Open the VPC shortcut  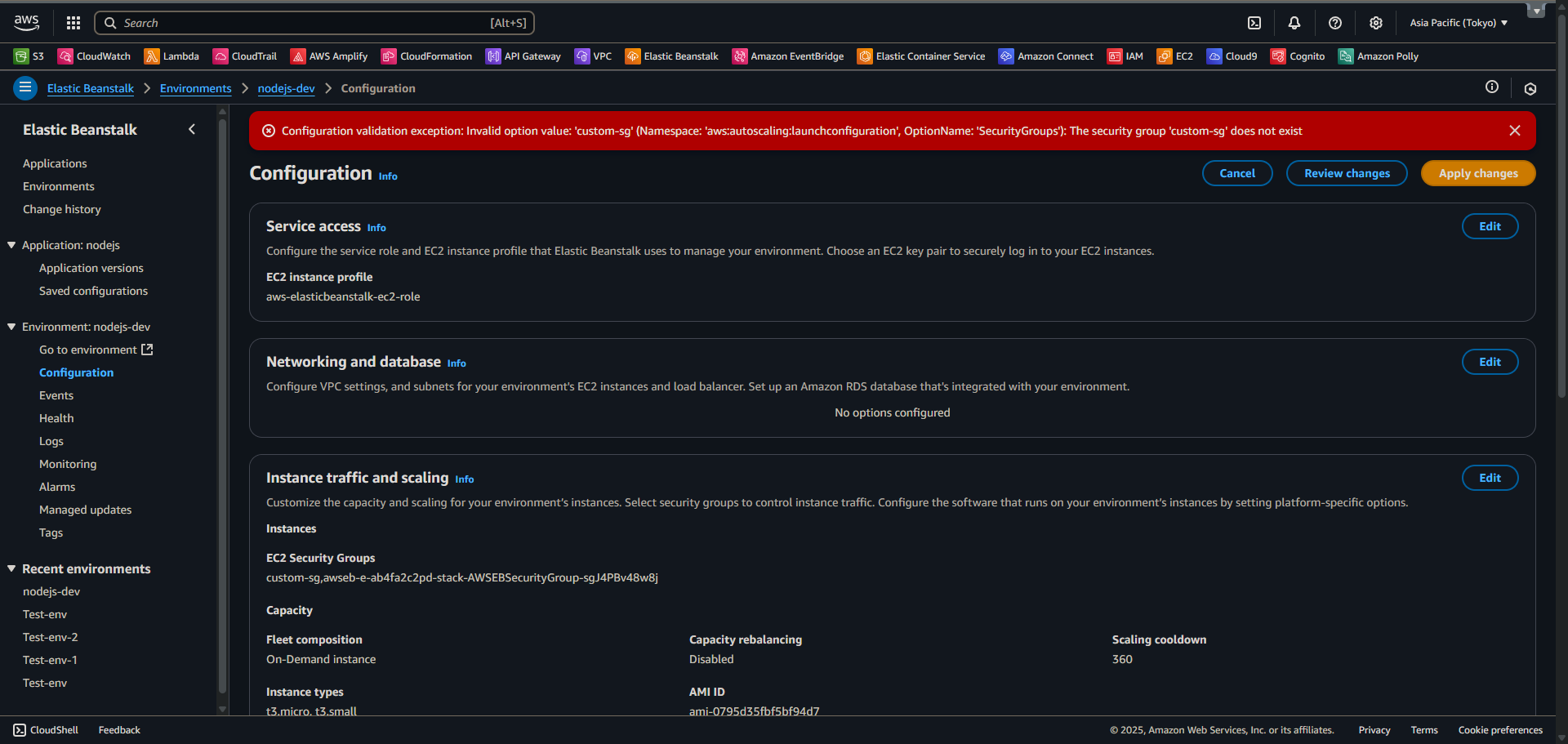pyautogui.click(x=594, y=56)
